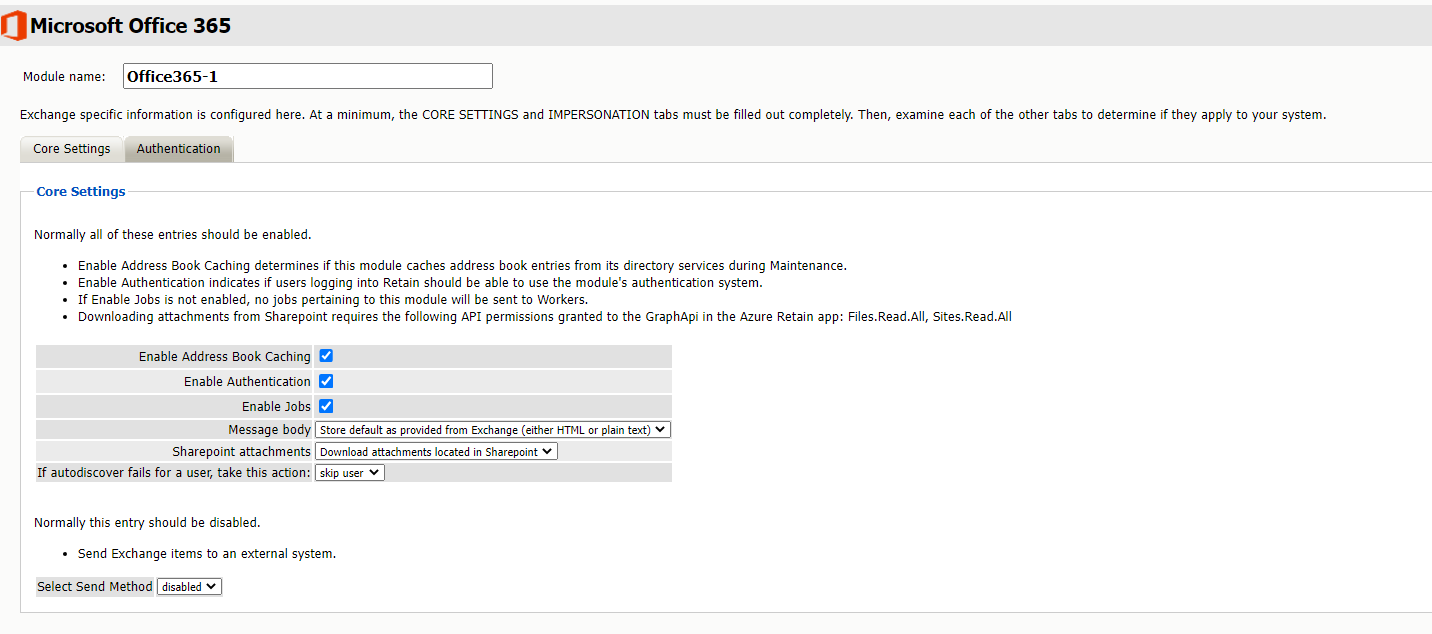
Task: Click the 'Select Send Method' label
Action: pyautogui.click(x=95, y=587)
